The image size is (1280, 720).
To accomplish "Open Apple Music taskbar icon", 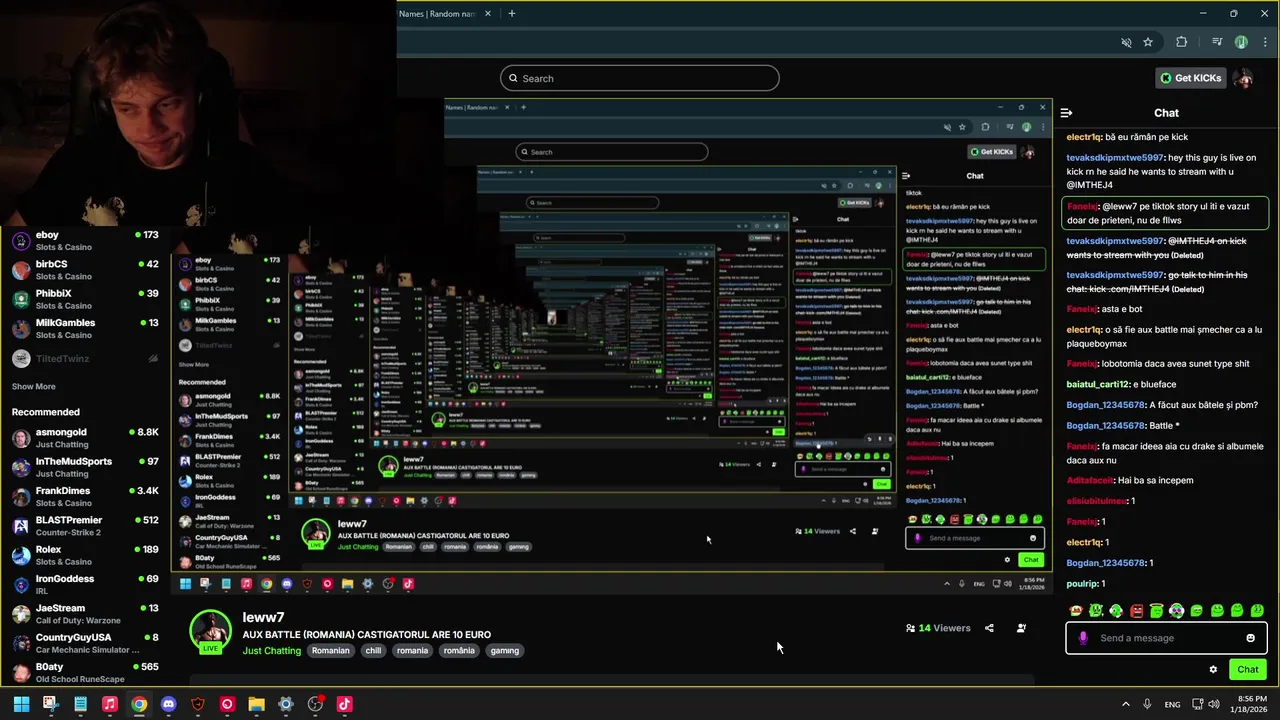I will coord(110,704).
